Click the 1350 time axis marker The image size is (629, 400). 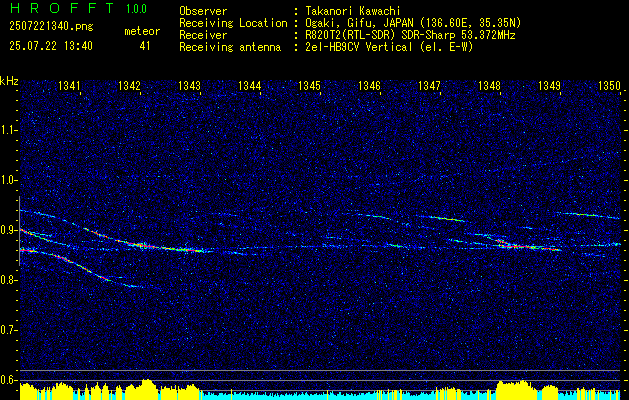(609, 85)
